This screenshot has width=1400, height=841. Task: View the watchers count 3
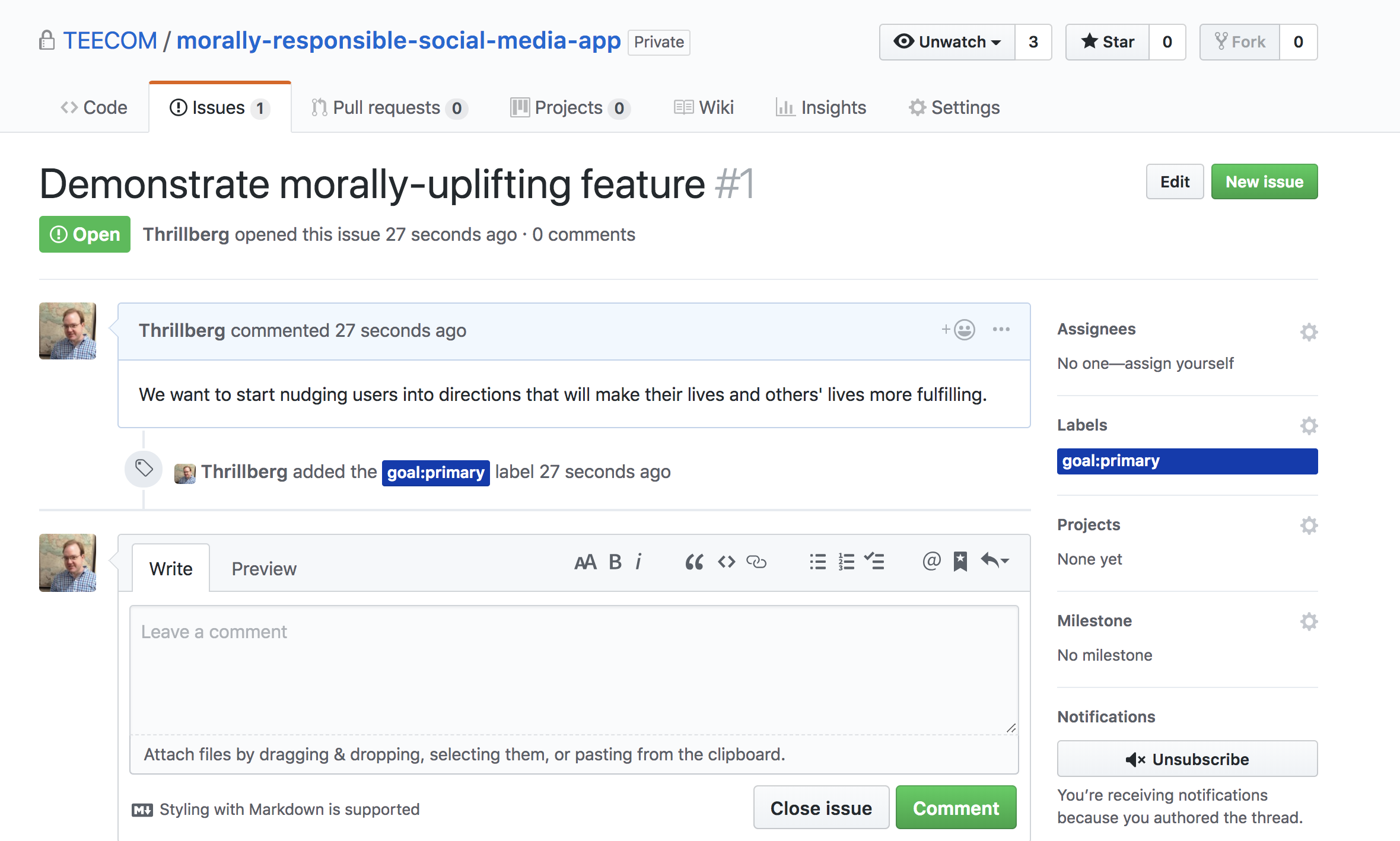tap(1033, 42)
